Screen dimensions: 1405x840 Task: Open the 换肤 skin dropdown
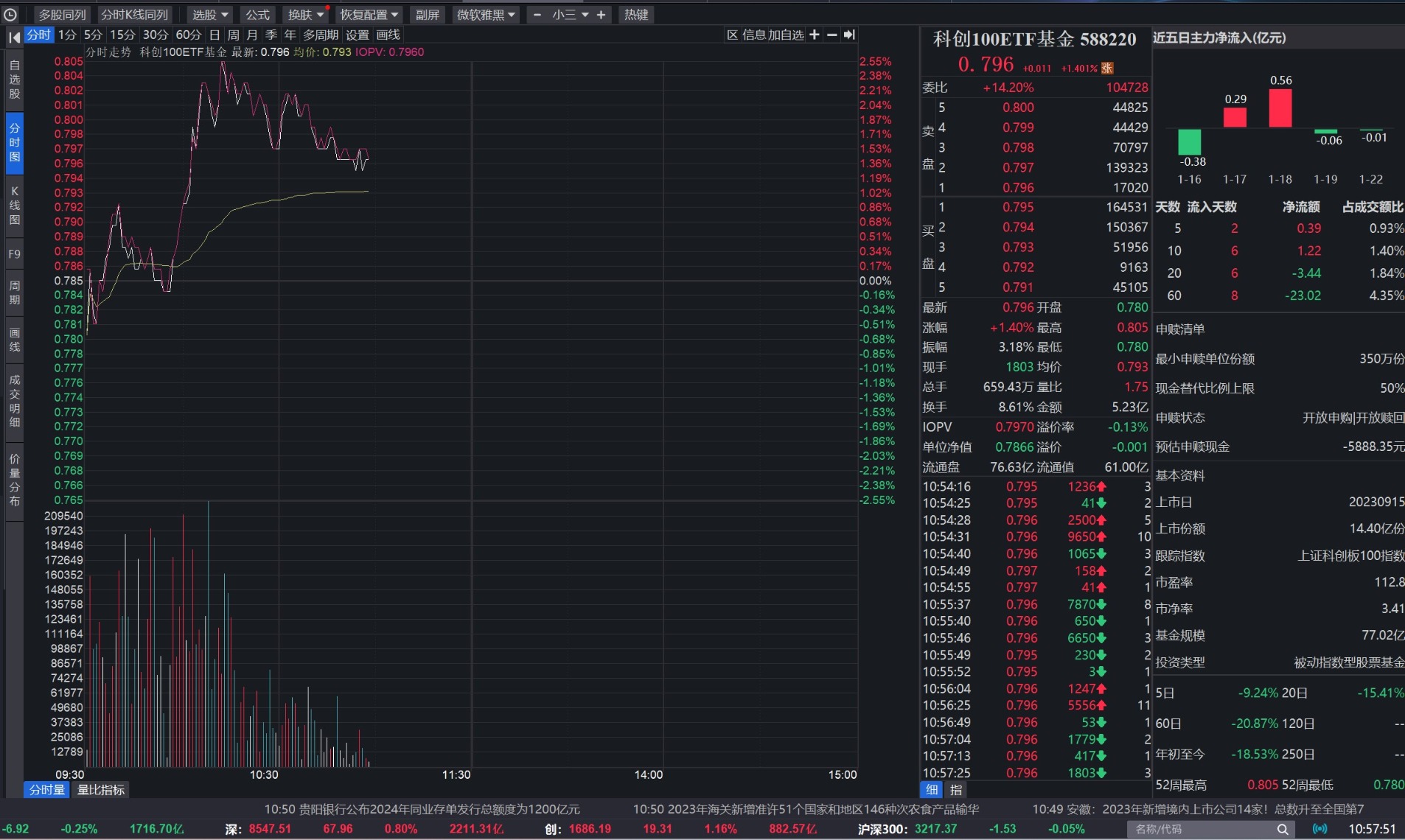click(x=304, y=14)
